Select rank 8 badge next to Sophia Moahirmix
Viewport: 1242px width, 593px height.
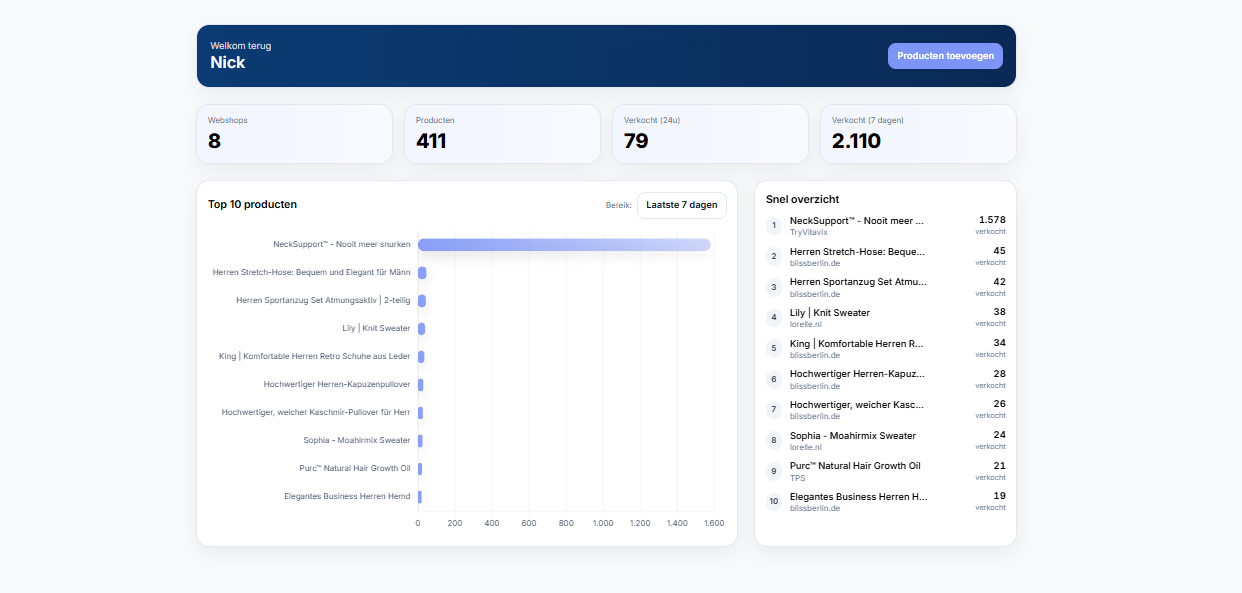pyautogui.click(x=774, y=440)
